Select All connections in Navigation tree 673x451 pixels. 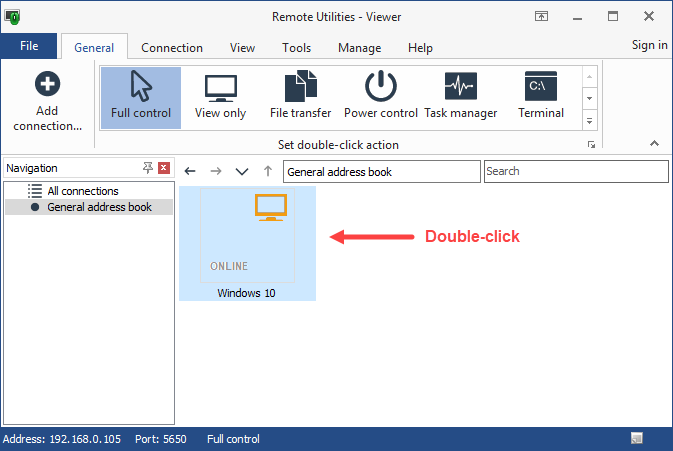pos(83,191)
